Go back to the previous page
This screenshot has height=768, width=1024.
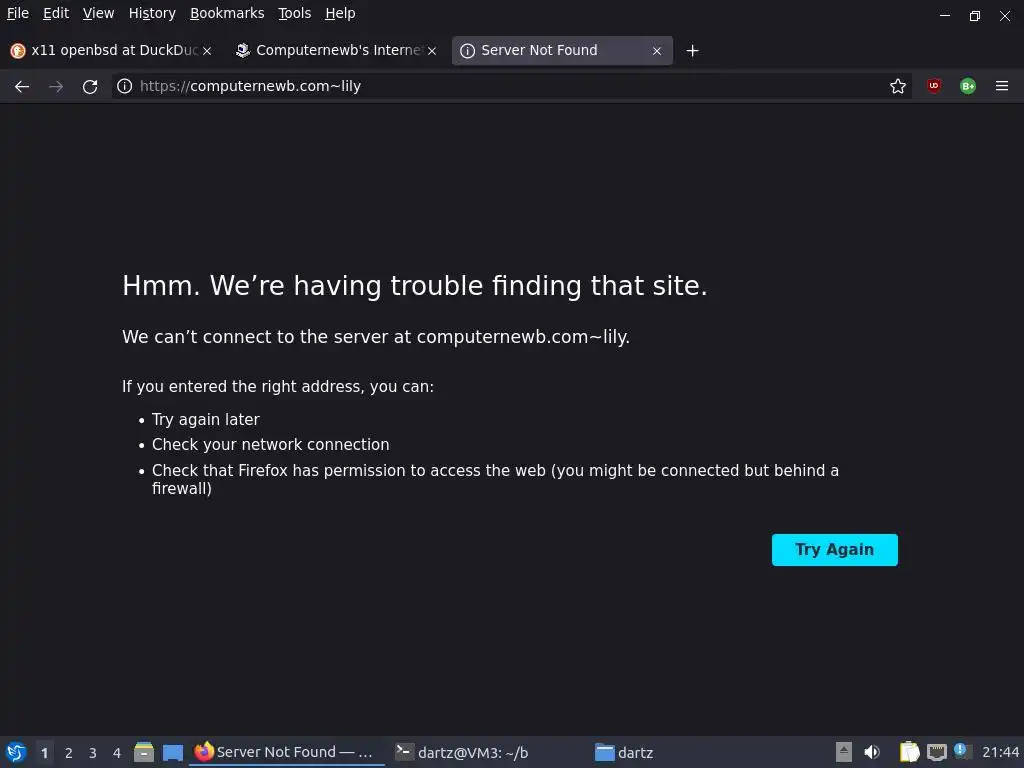[x=22, y=86]
